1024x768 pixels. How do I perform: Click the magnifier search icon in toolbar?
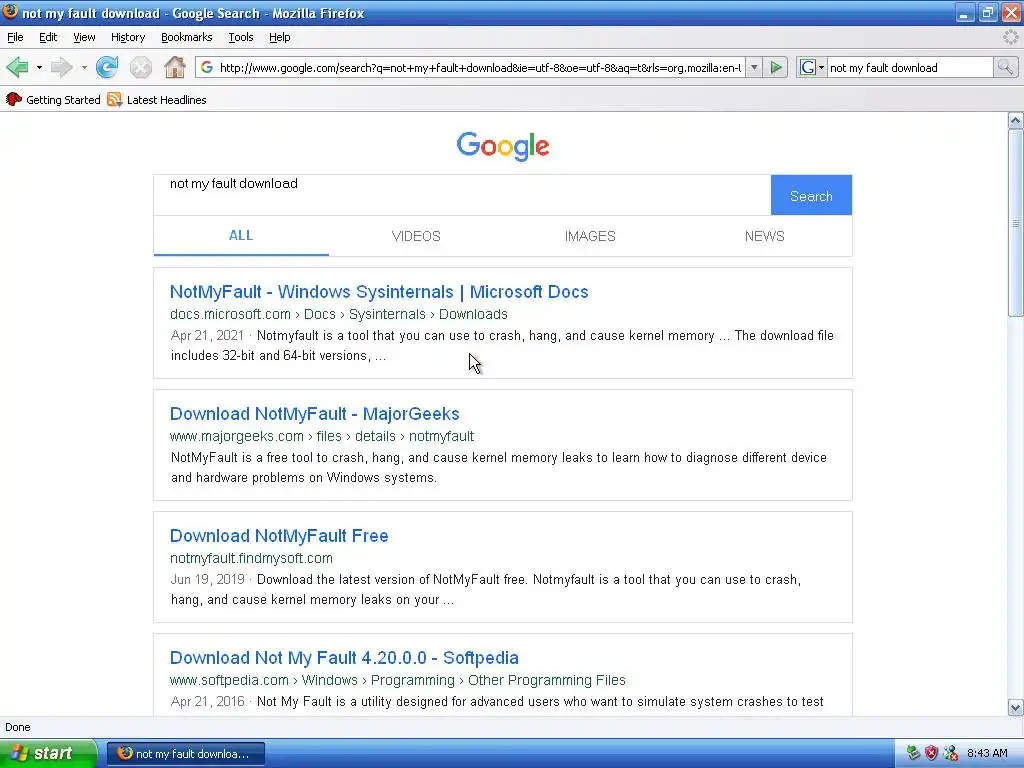[1005, 67]
